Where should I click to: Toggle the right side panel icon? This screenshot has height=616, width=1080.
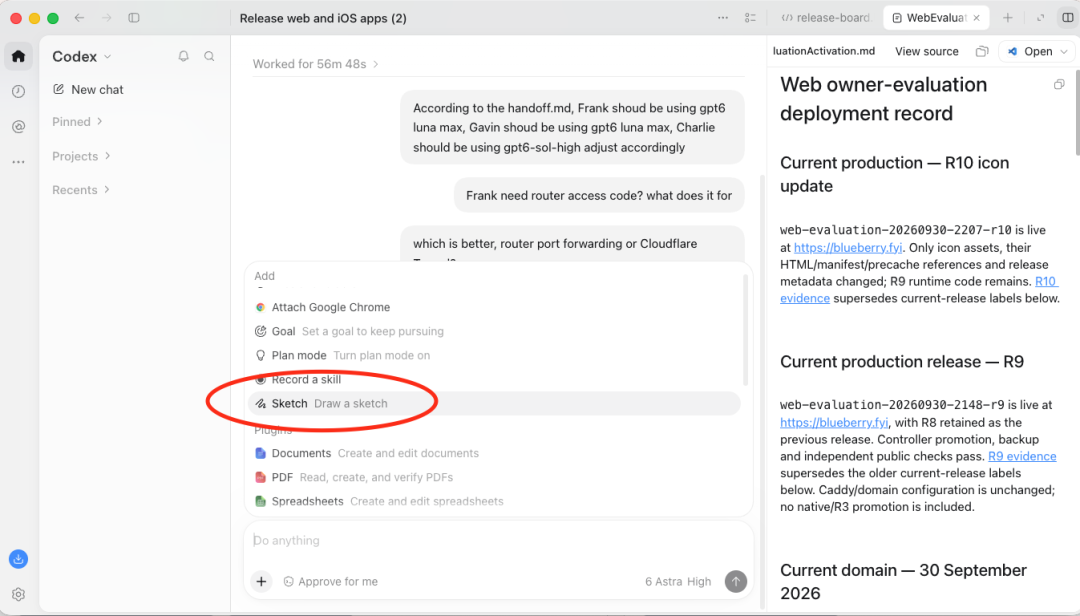pyautogui.click(x=1068, y=18)
